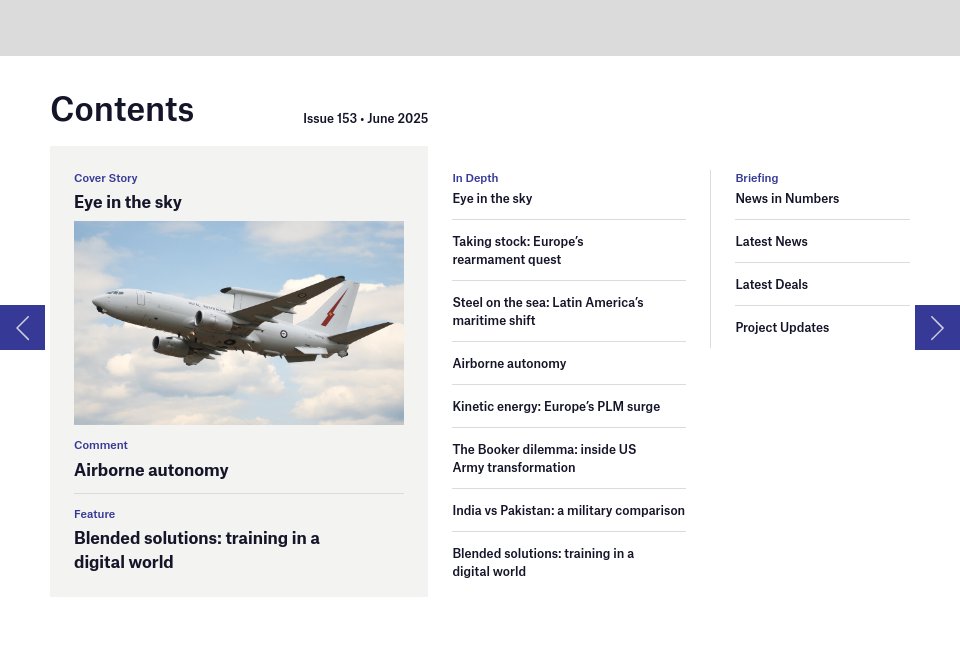The height and width of the screenshot is (655, 960).
Task: Click the "Briefing" section heading
Action: coord(756,178)
